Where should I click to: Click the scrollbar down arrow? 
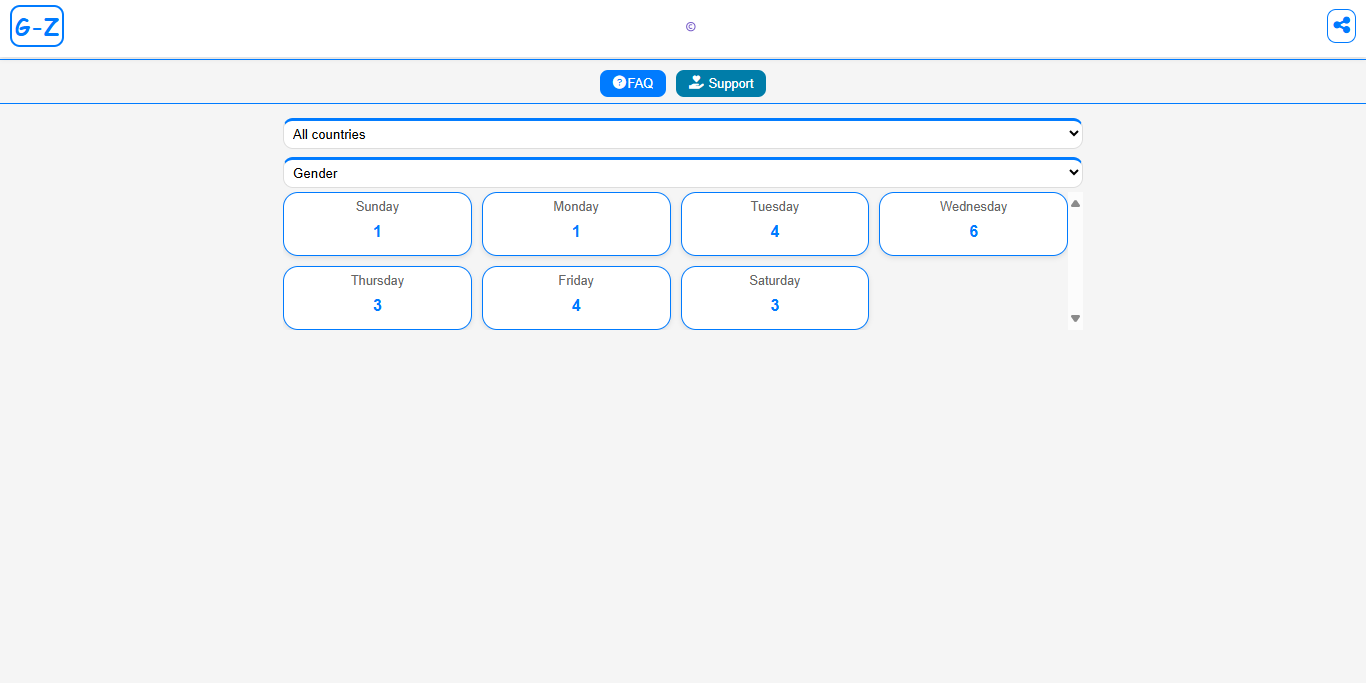(1076, 318)
